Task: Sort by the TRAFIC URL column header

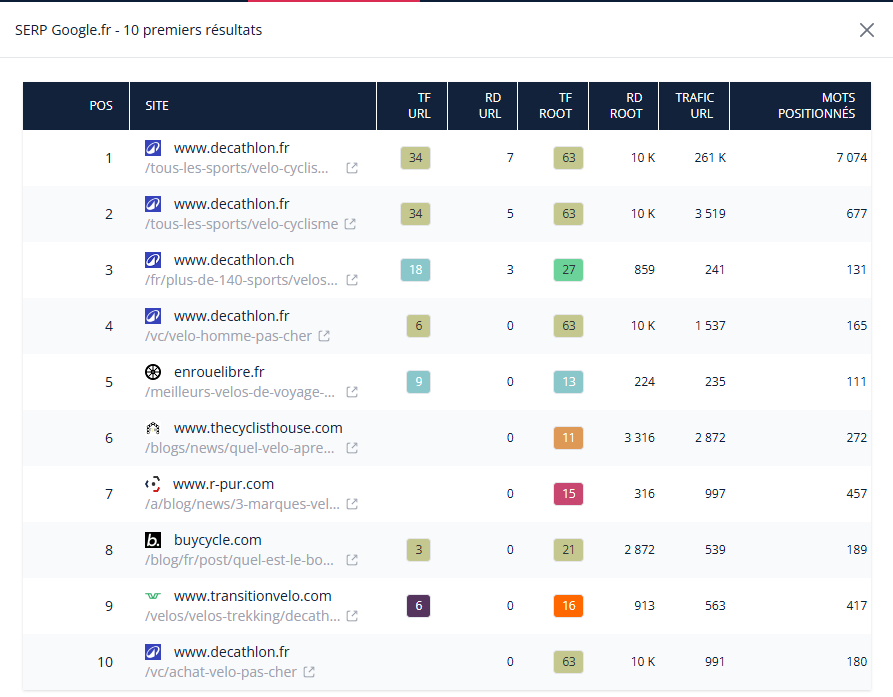Action: pos(694,106)
